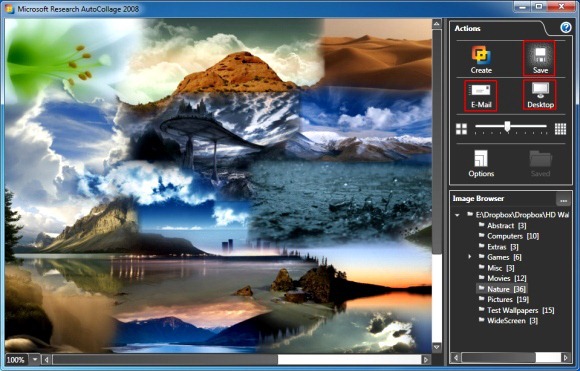Viewport: 580px width, 371px height.
Task: Select the Test Wallpapers [15] folder
Action: [516, 310]
